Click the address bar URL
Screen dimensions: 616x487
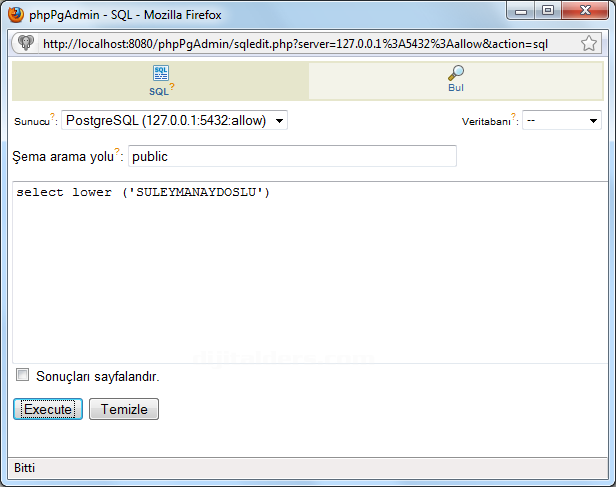point(295,44)
